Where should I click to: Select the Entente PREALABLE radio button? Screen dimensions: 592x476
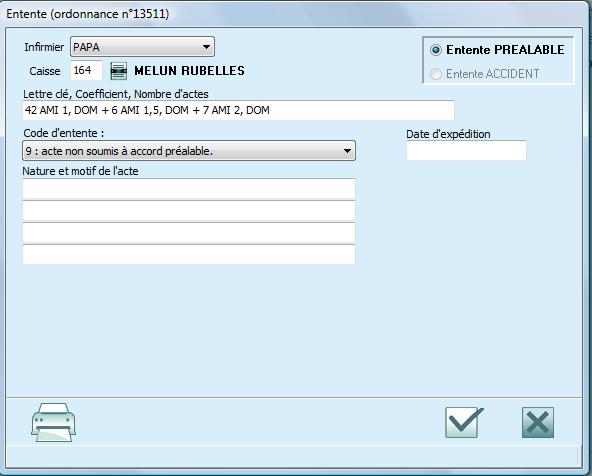[436, 50]
